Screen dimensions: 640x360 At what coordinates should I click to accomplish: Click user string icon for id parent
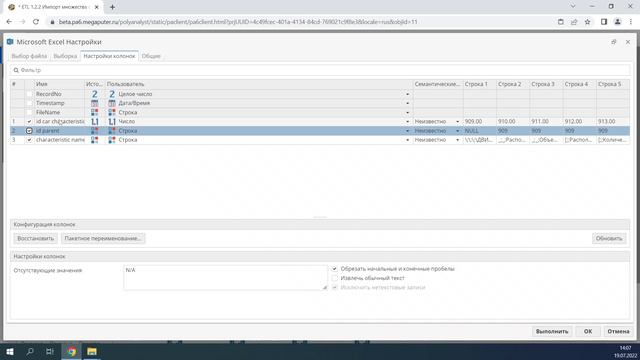click(112, 131)
